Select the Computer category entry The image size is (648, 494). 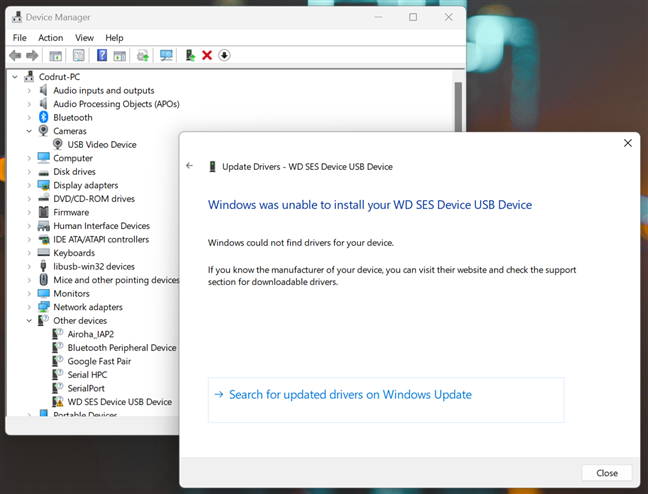coord(73,158)
